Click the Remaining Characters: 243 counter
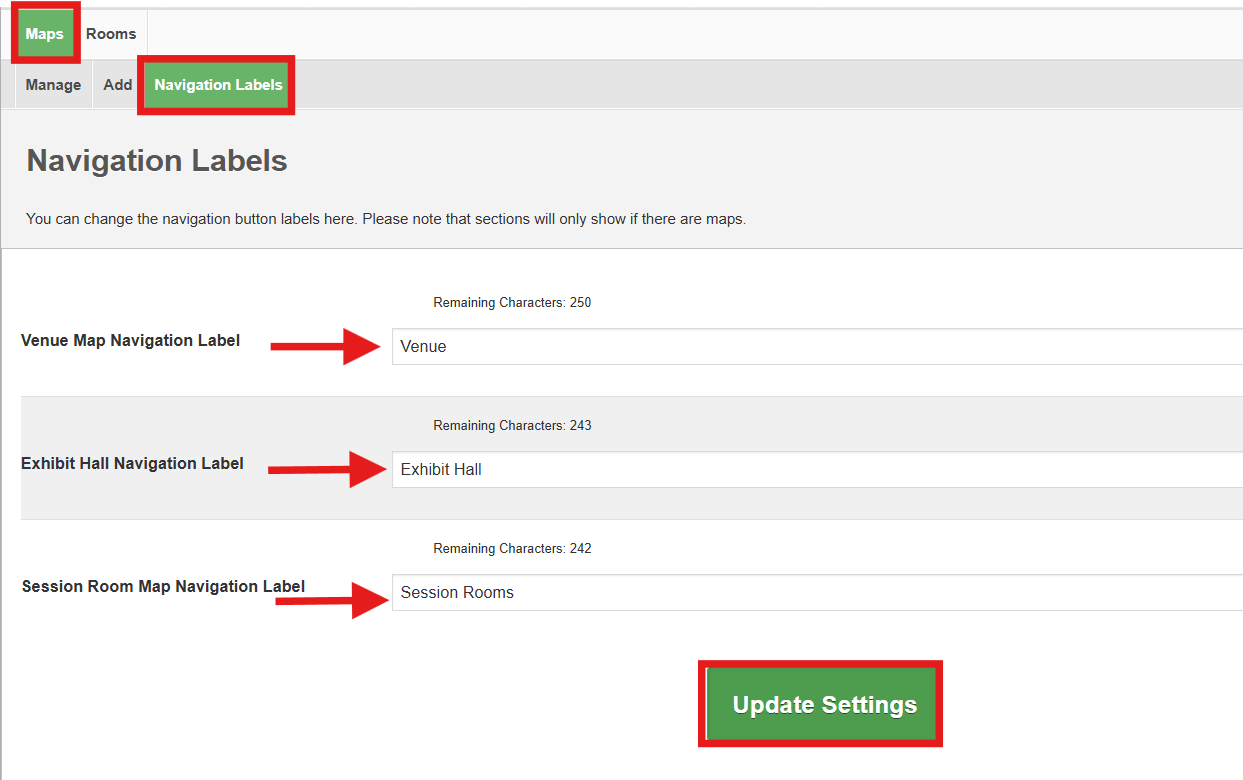Viewport: 1243px width, 780px height. tap(512, 426)
